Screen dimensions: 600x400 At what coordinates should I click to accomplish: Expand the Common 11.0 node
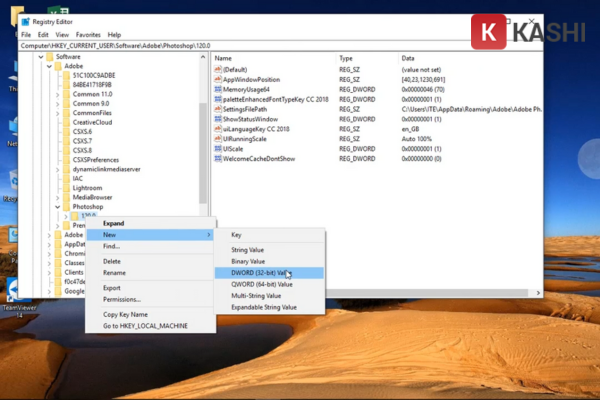[57, 95]
